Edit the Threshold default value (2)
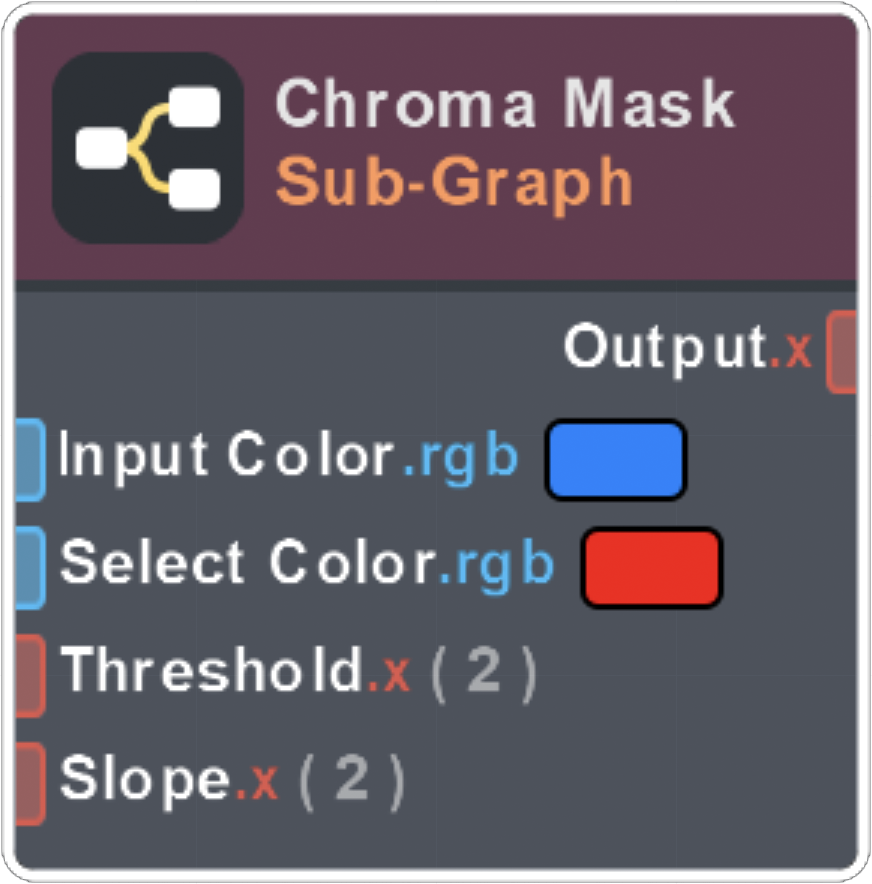The width and height of the screenshot is (872, 884). (484, 674)
